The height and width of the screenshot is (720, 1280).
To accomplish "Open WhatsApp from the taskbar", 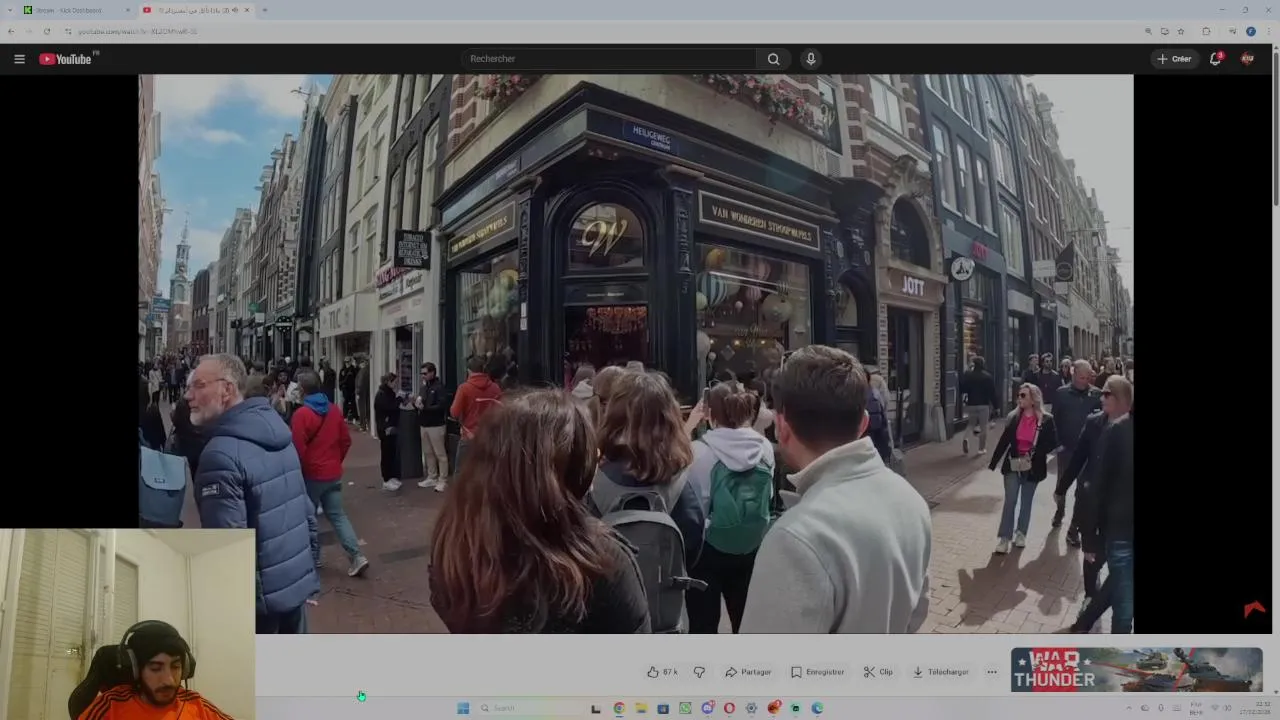I will (685, 708).
